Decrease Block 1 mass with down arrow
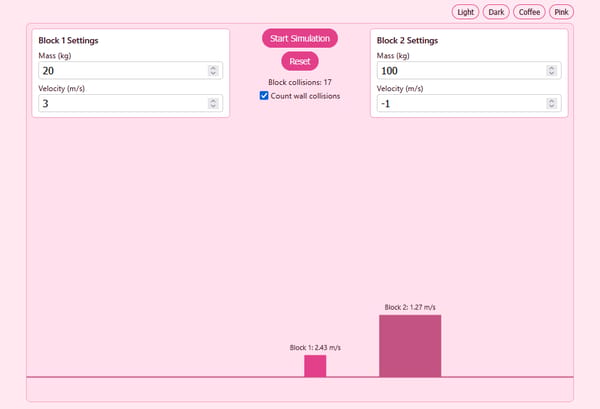600x409 pixels. (213, 73)
